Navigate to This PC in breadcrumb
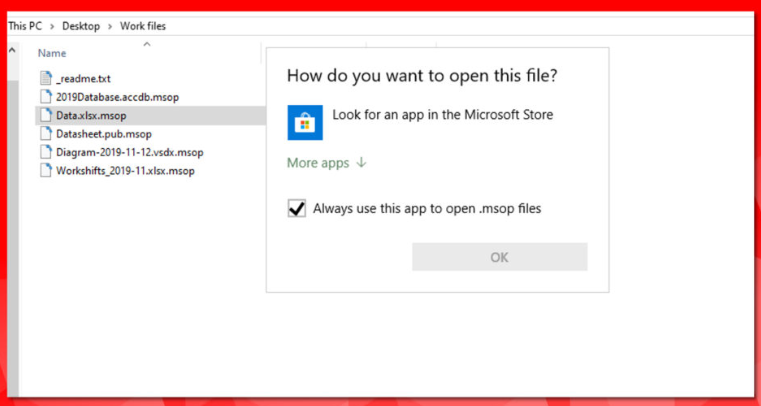This screenshot has width=761, height=406. [x=27, y=26]
